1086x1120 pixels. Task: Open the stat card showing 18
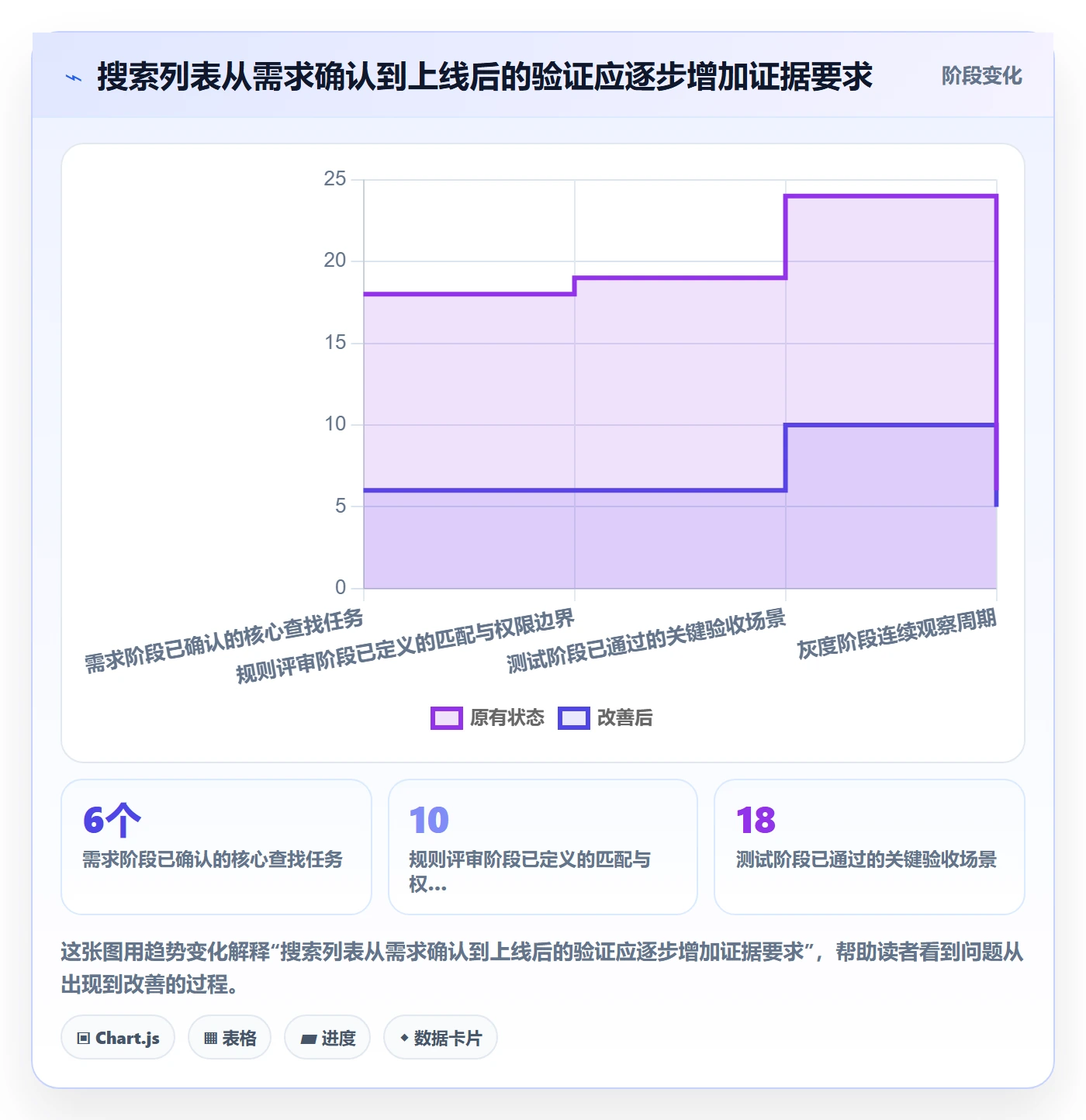(870, 847)
